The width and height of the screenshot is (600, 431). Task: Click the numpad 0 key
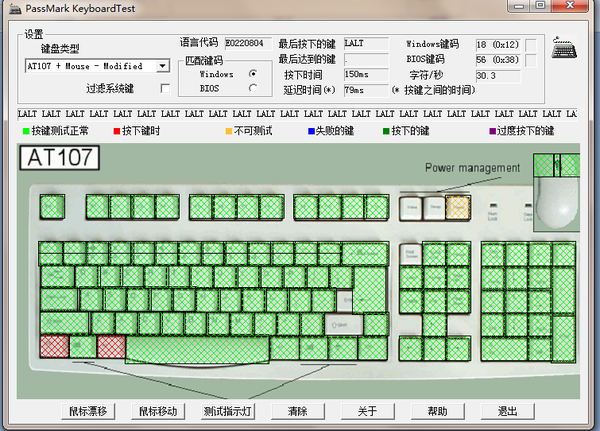[504, 349]
